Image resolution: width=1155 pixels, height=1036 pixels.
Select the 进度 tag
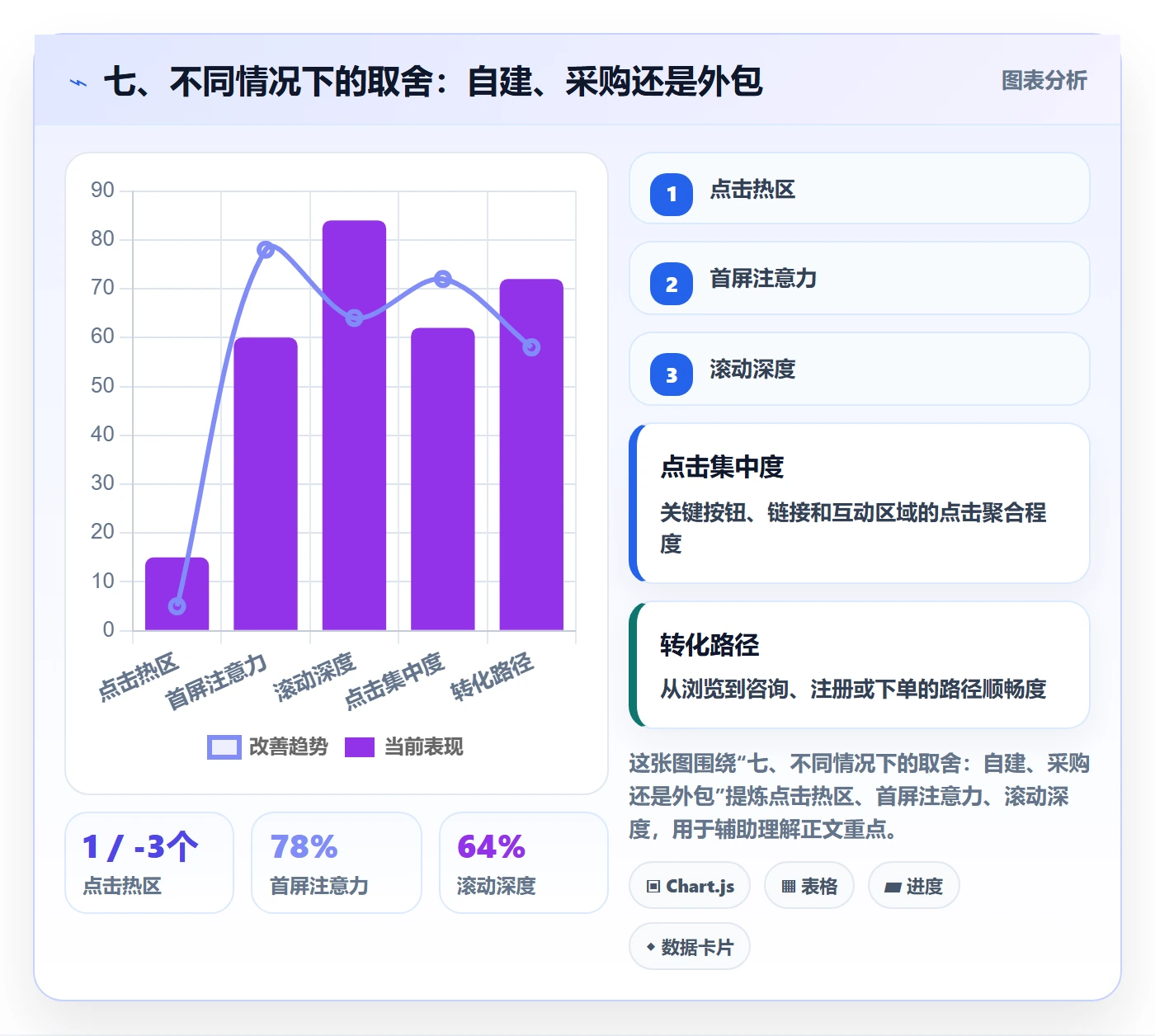pyautogui.click(x=913, y=886)
